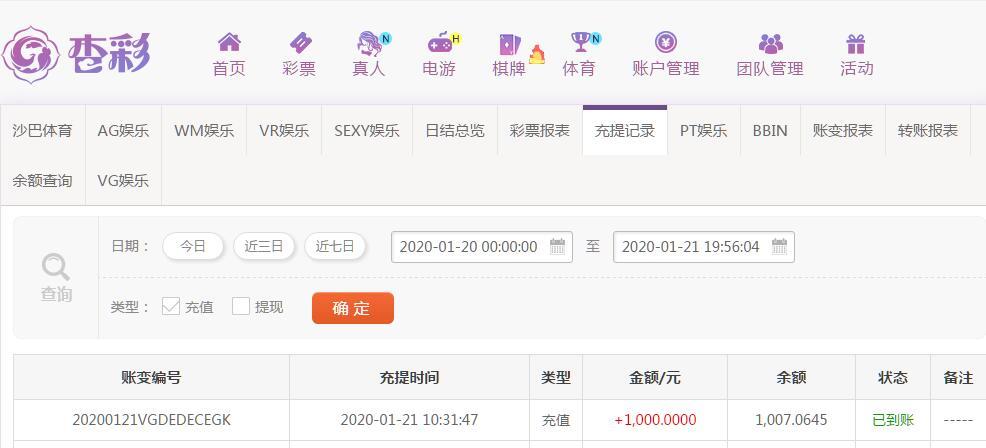The image size is (986, 448).
Task: Switch to 彩票报表 tab
Action: point(540,131)
